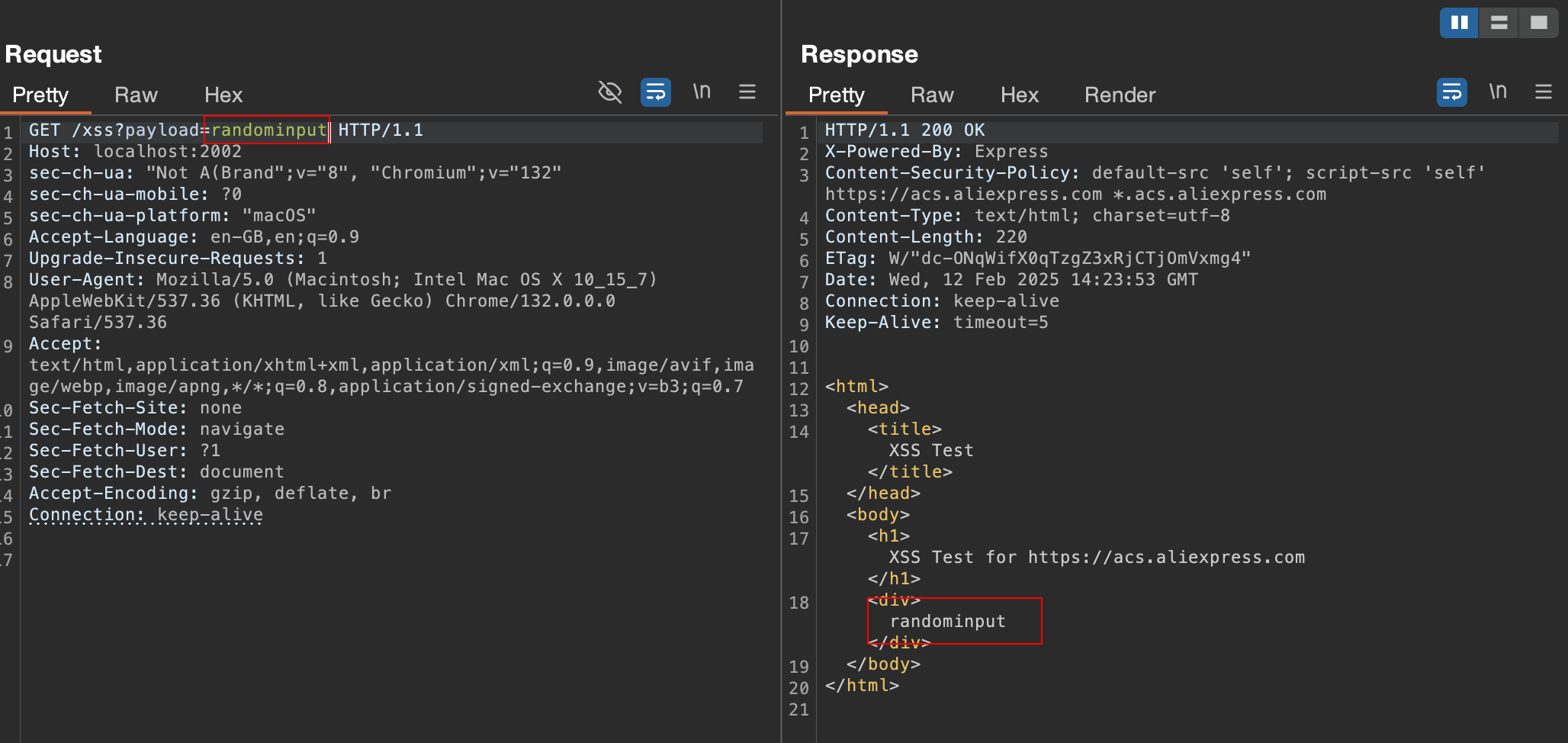
Task: Switch to the Response Raw tab
Action: pos(932,95)
